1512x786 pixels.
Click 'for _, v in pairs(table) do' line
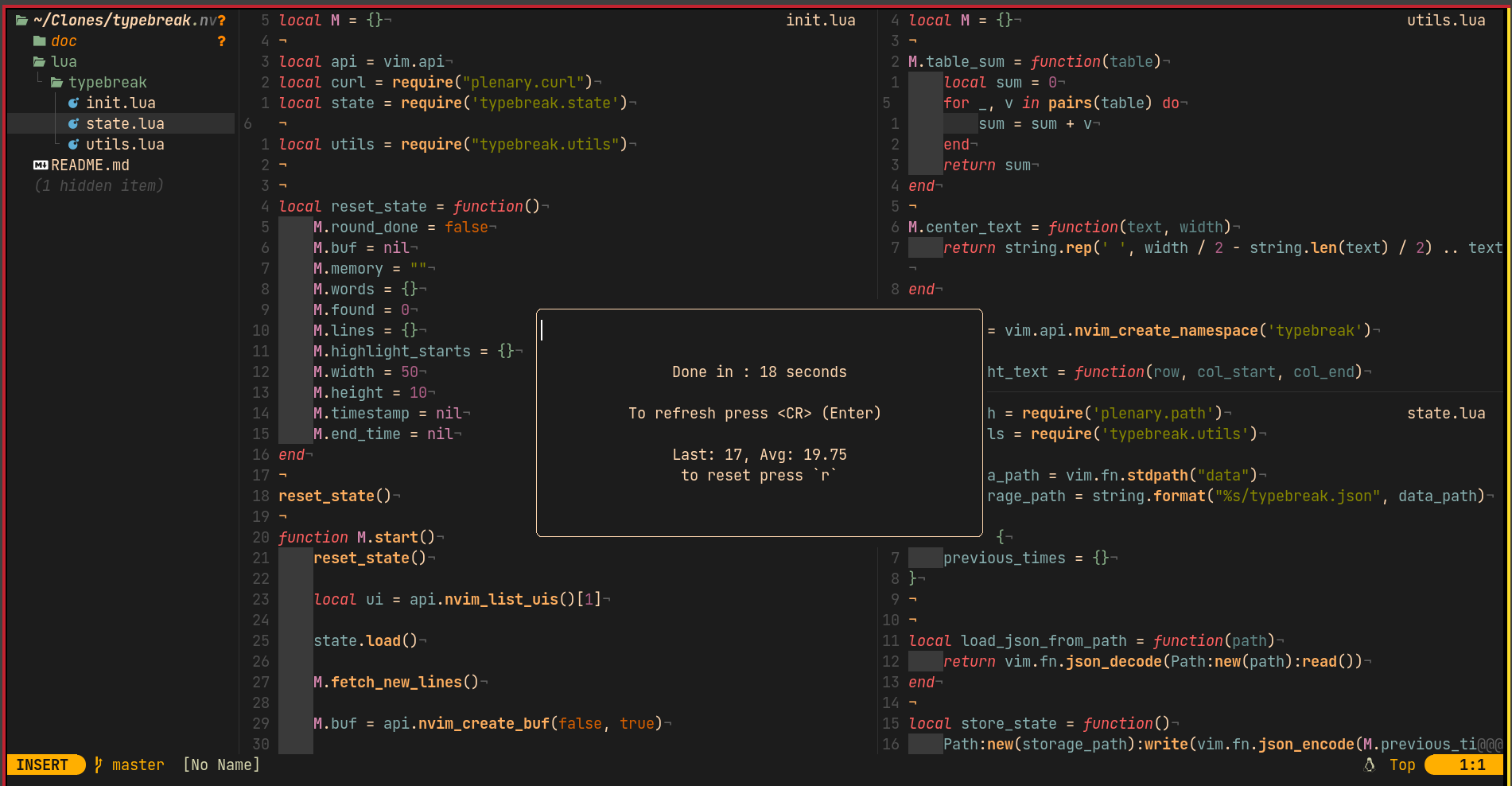tap(1061, 103)
